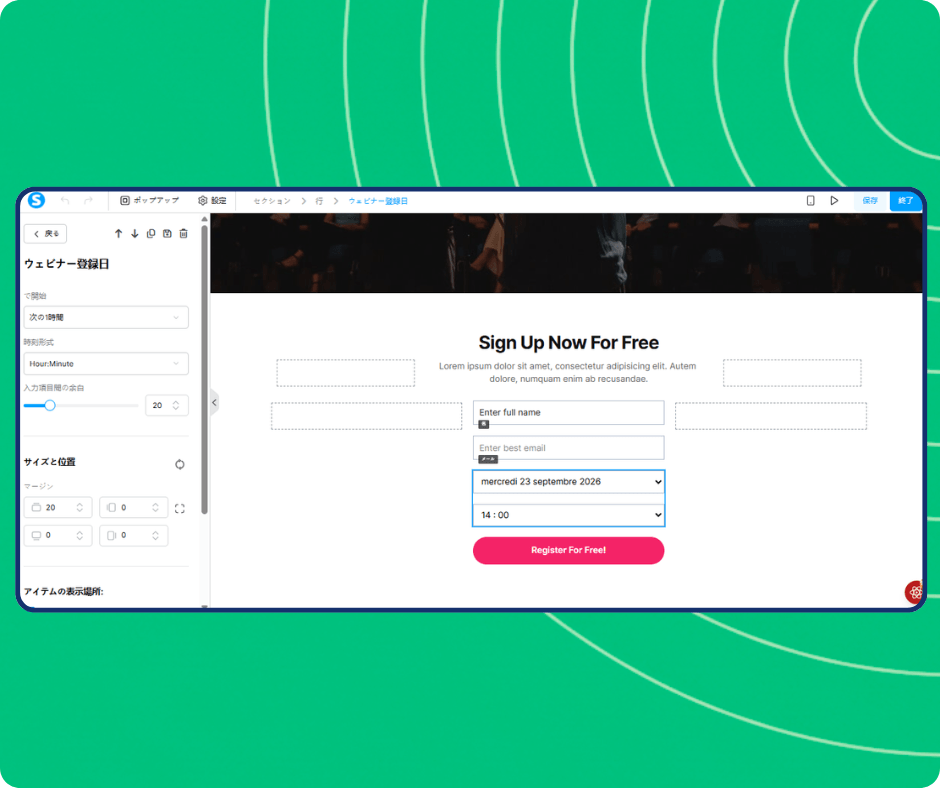Click the サイズと位置 section title
This screenshot has width=940, height=788.
(50, 462)
